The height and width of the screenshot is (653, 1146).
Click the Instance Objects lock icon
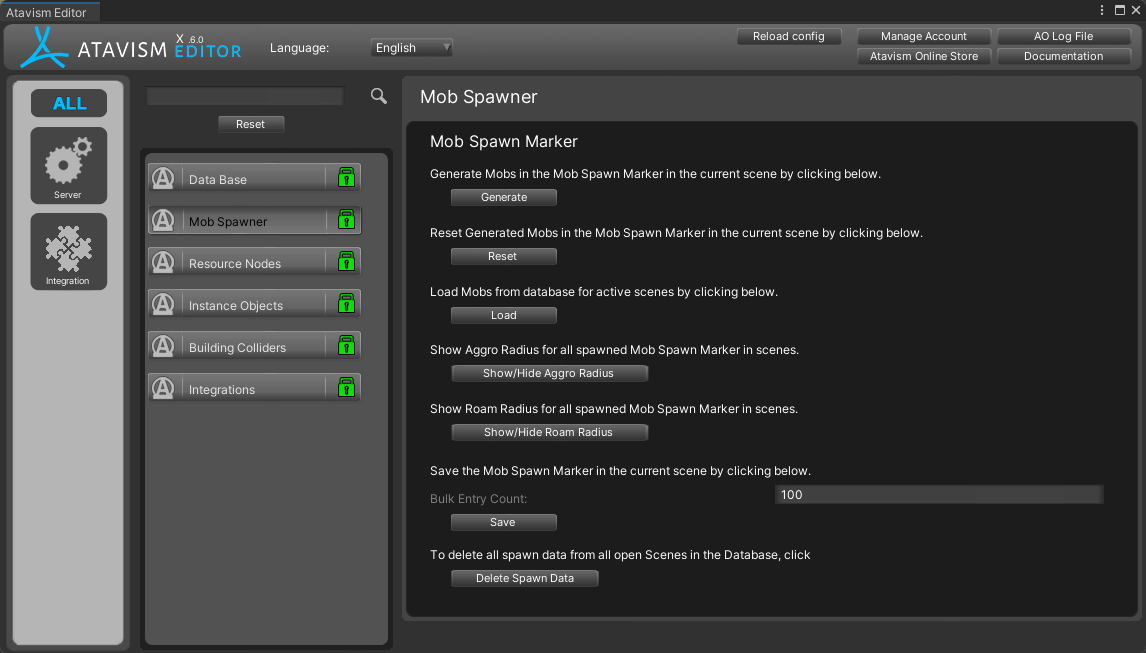[x=346, y=304]
